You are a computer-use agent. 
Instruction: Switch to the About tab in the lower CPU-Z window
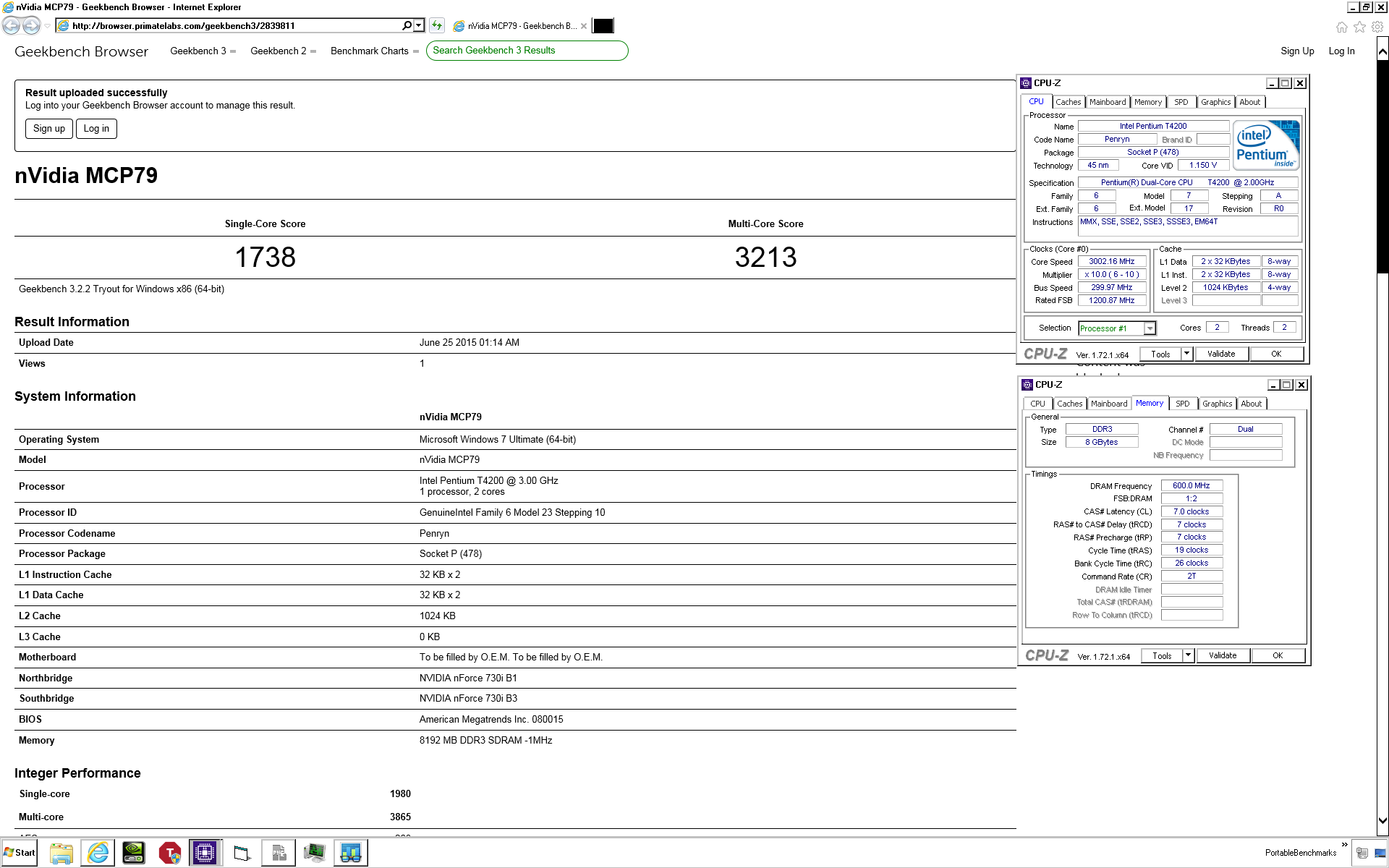tap(1251, 404)
